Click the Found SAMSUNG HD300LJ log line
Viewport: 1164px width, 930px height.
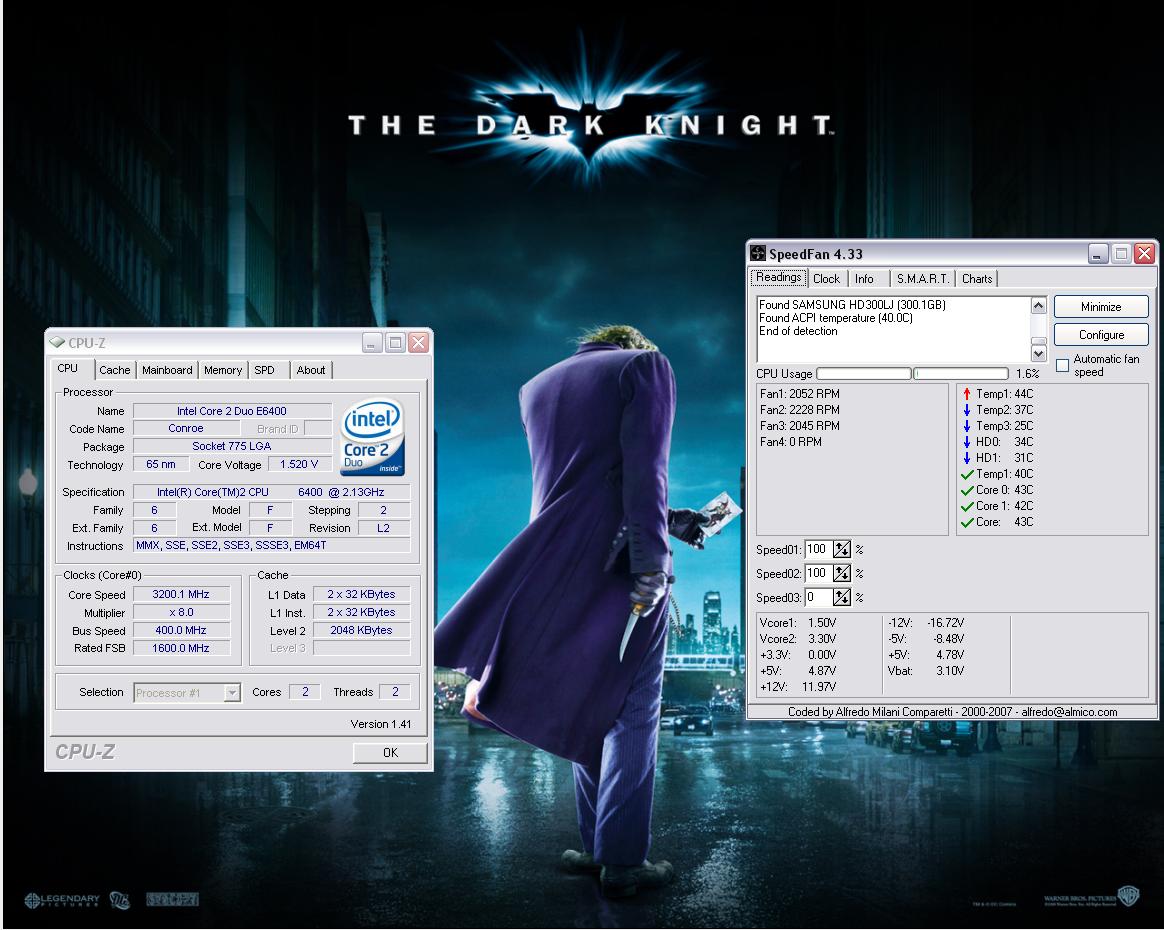click(852, 304)
